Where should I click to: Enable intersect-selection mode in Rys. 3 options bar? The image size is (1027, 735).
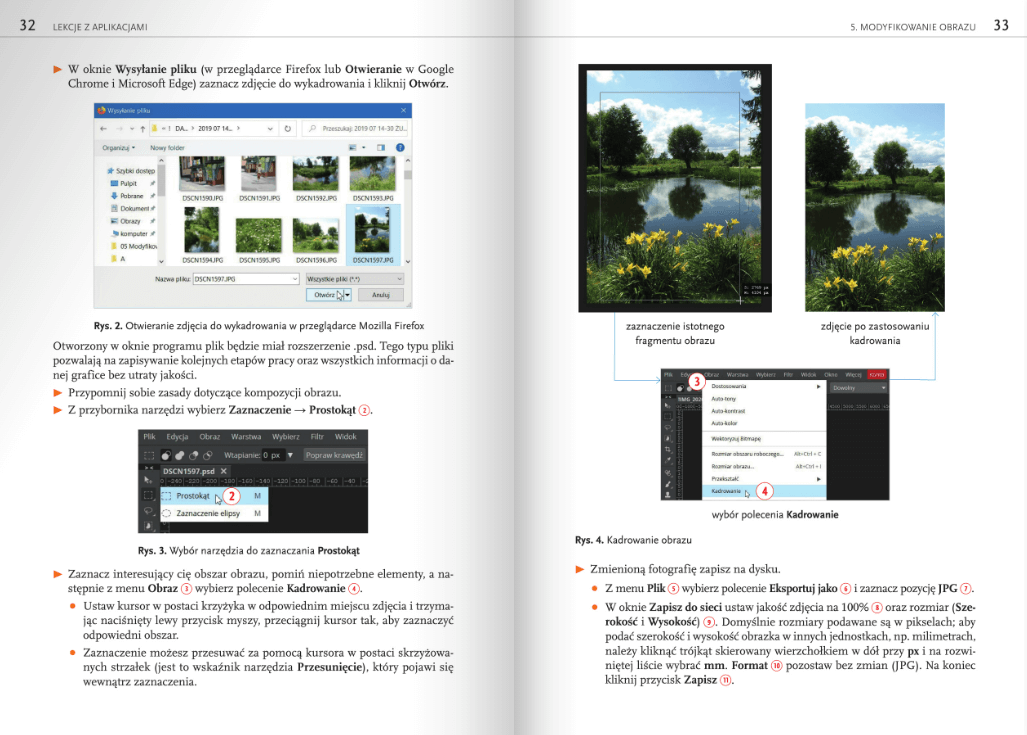[x=208, y=455]
